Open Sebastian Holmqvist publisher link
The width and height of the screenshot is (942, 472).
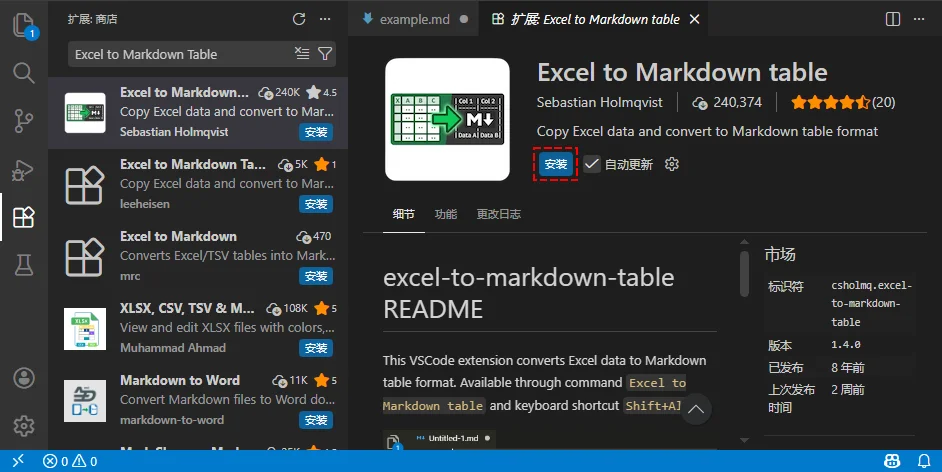(x=600, y=103)
